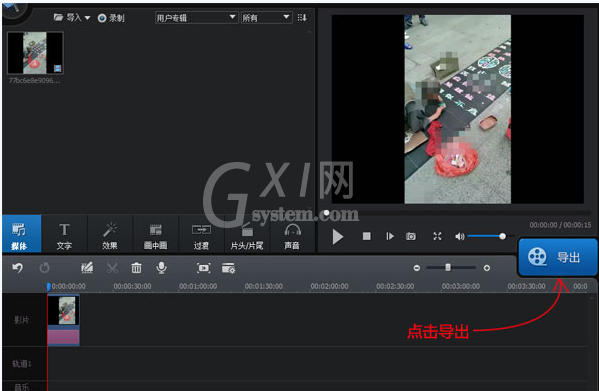Select the video clip on 影片 track
This screenshot has width=599, height=391.
pyautogui.click(x=64, y=310)
